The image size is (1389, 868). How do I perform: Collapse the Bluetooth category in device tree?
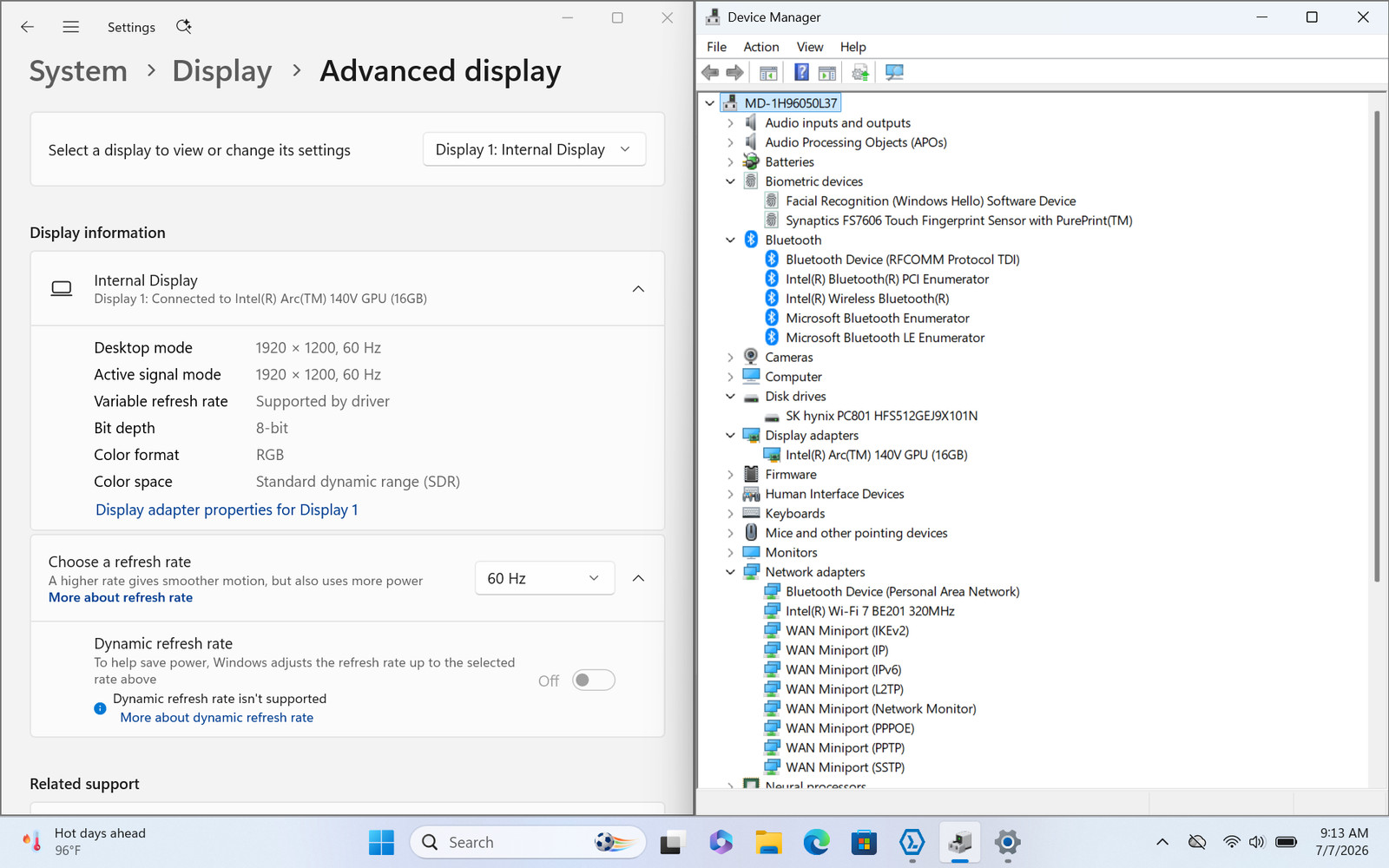pos(730,240)
